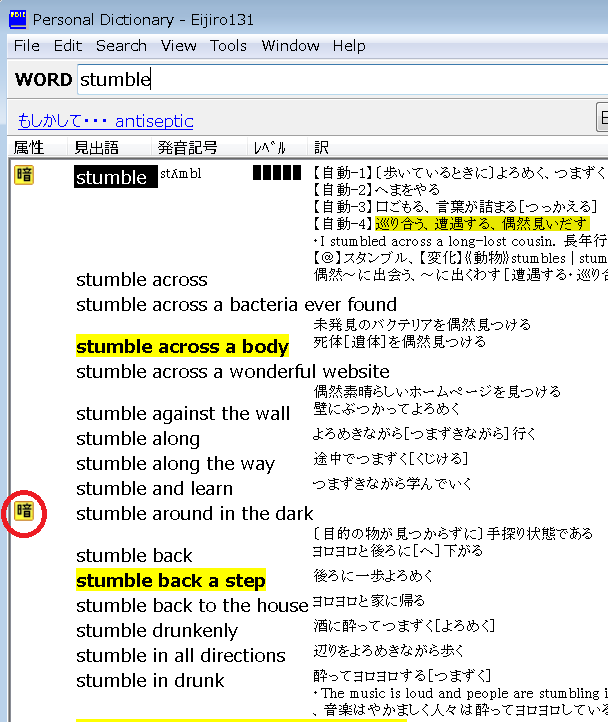Select the highlighted stumble headword
The height and width of the screenshot is (722, 608).
(116, 177)
